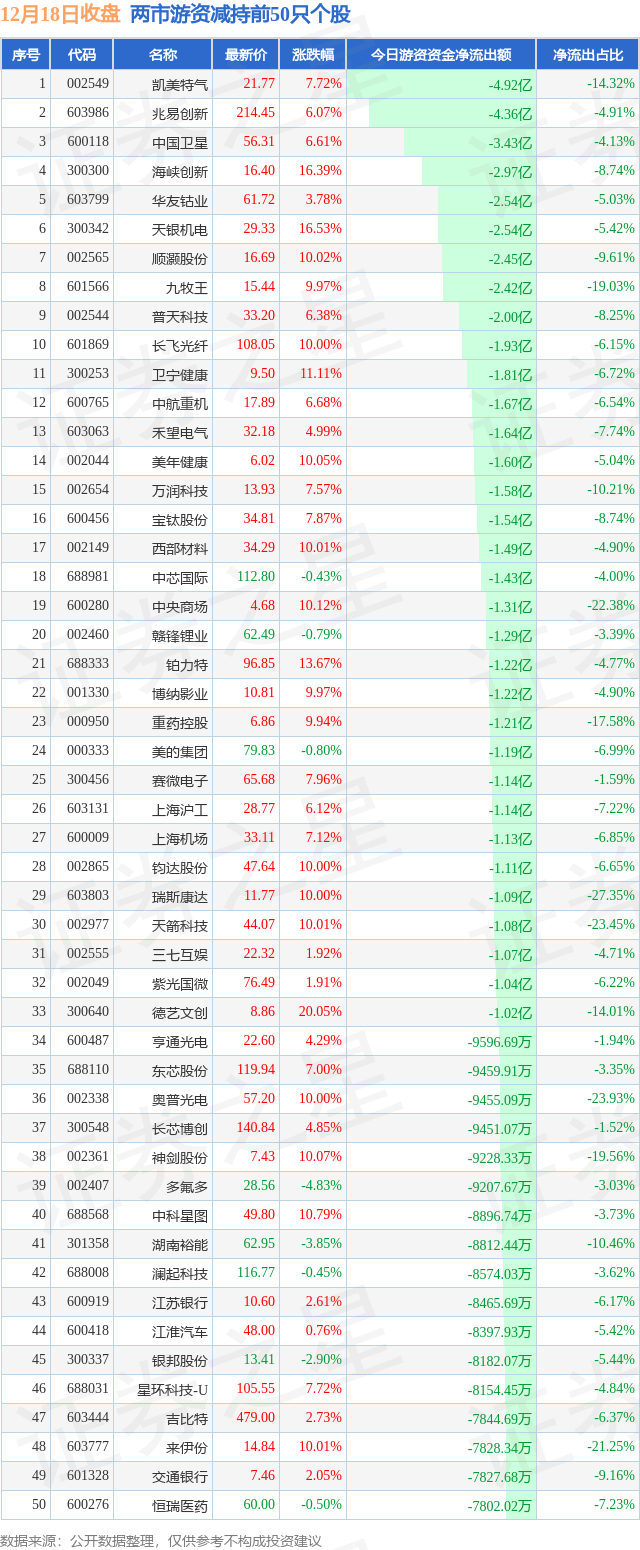
Task: Click the 今日游资资金净流出额 header
Action: click(x=441, y=55)
